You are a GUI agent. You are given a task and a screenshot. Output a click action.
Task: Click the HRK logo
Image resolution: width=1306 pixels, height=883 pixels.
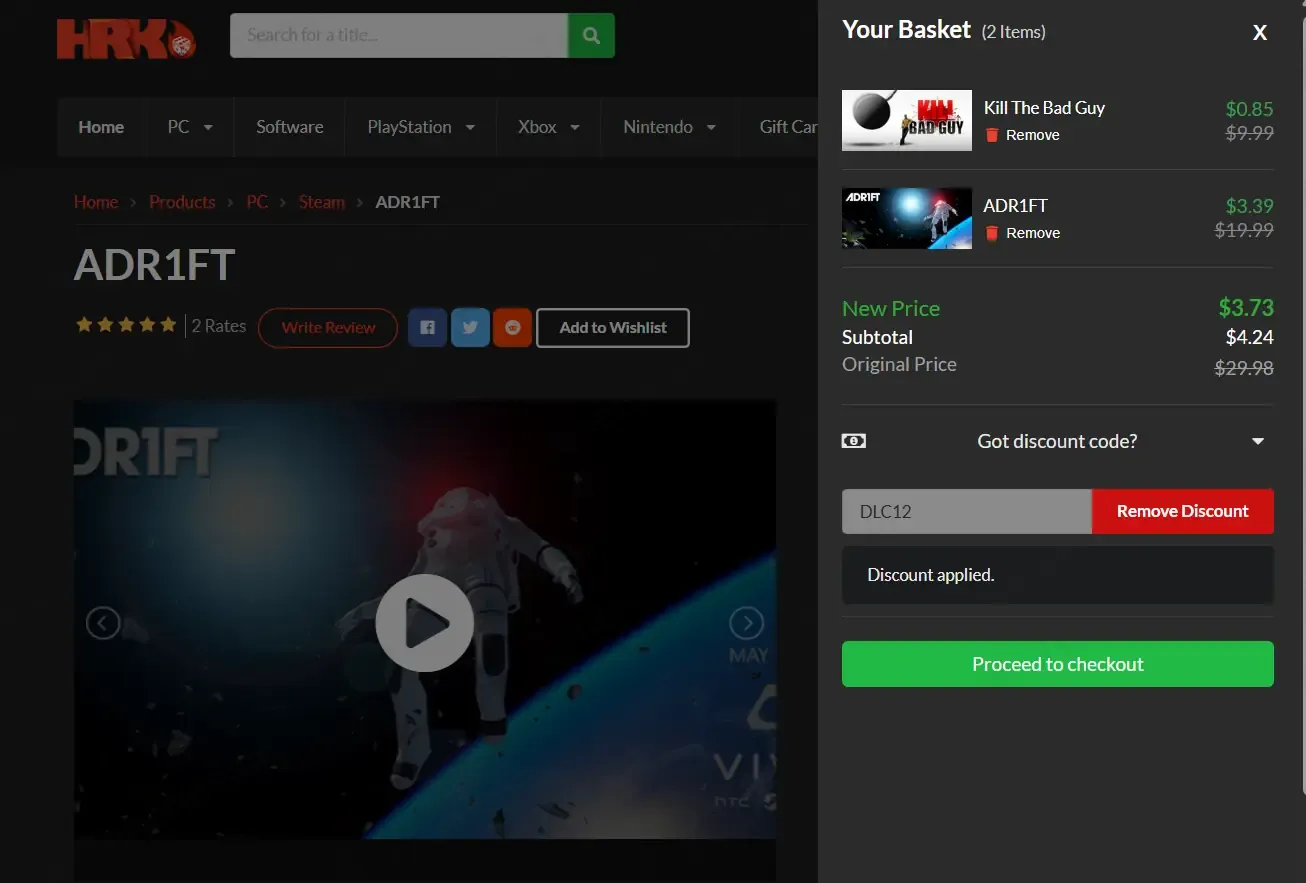coord(126,38)
